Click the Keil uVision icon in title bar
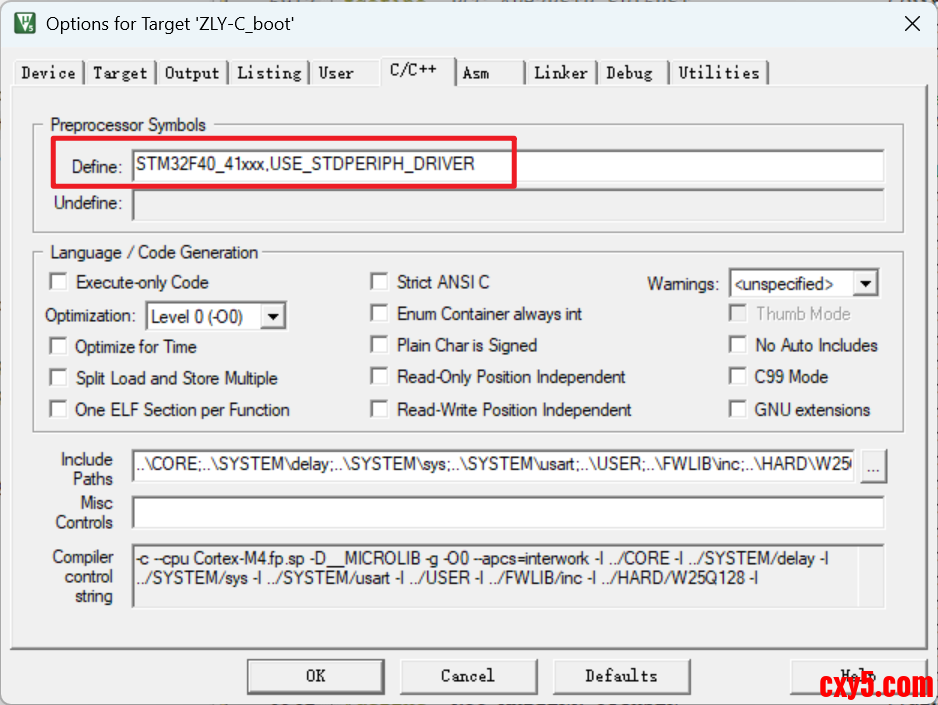Viewport: 938px width, 705px height. [25, 23]
